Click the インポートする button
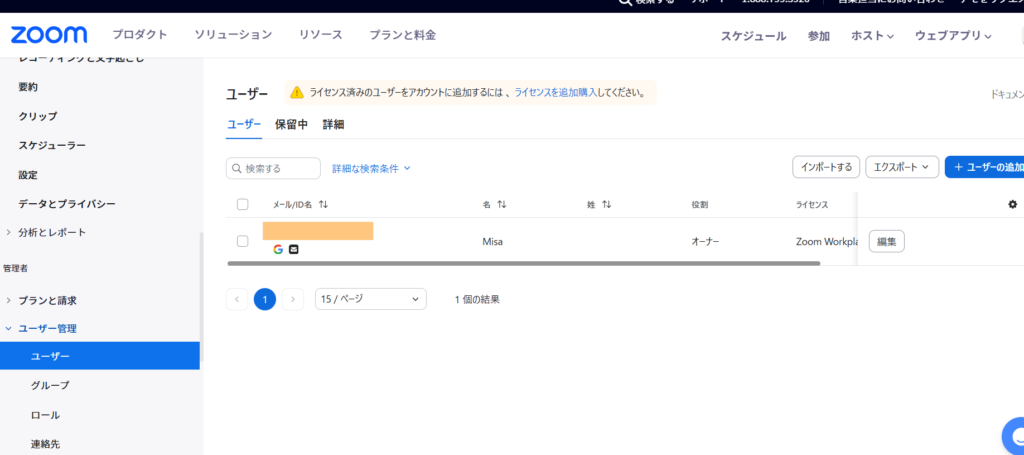Viewport: 1024px width, 455px height. pyautogui.click(x=825, y=167)
